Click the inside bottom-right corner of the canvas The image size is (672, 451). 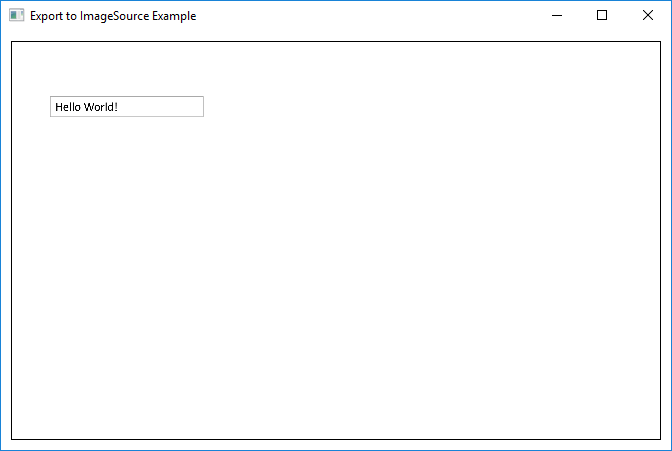tap(653, 431)
